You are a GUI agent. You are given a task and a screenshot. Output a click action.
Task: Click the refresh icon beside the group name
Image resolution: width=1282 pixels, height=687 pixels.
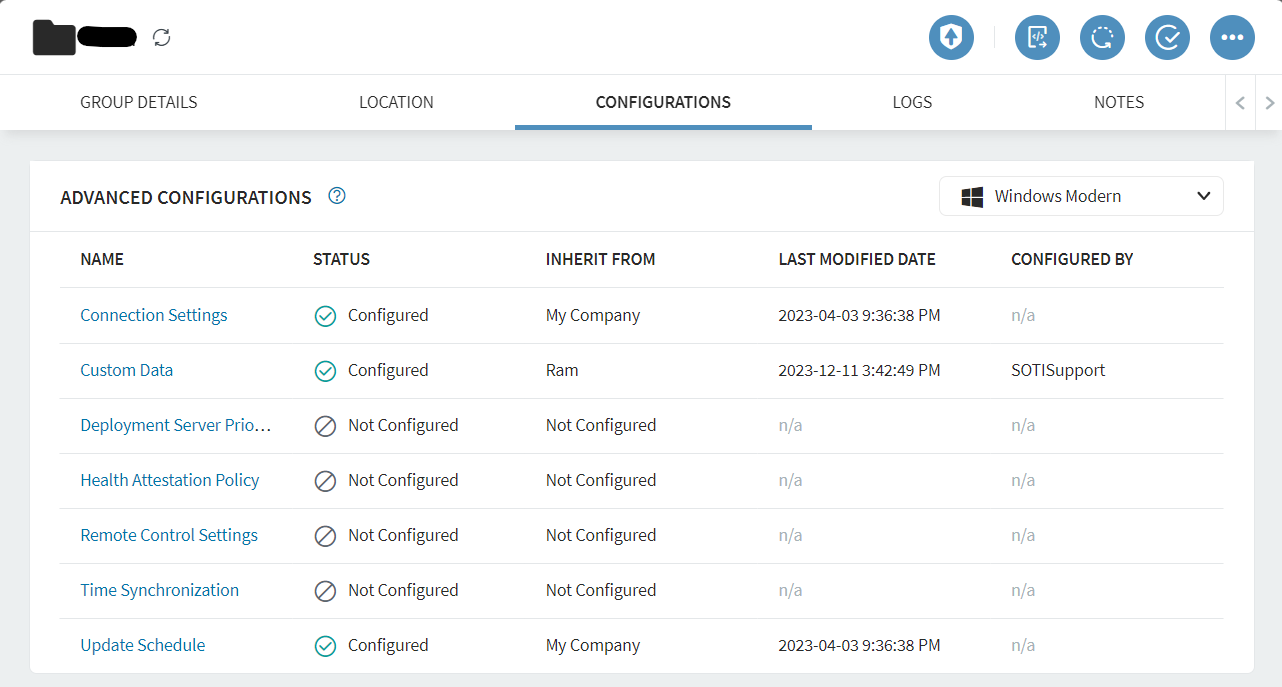[162, 38]
